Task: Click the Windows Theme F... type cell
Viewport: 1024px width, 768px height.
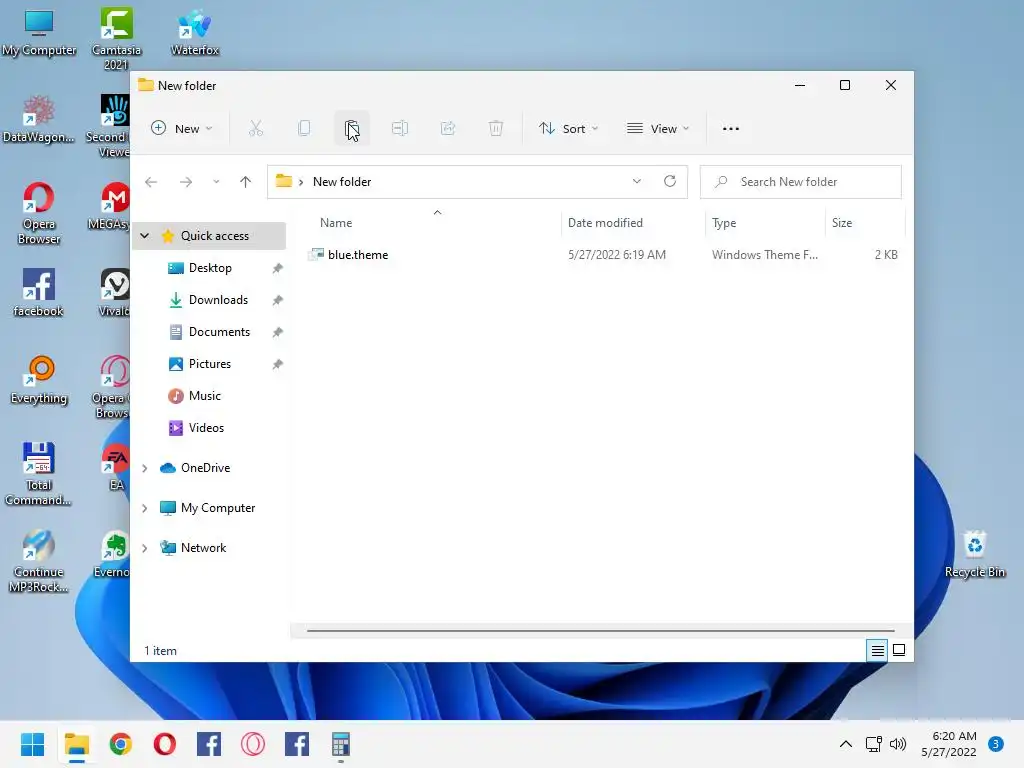Action: [765, 255]
